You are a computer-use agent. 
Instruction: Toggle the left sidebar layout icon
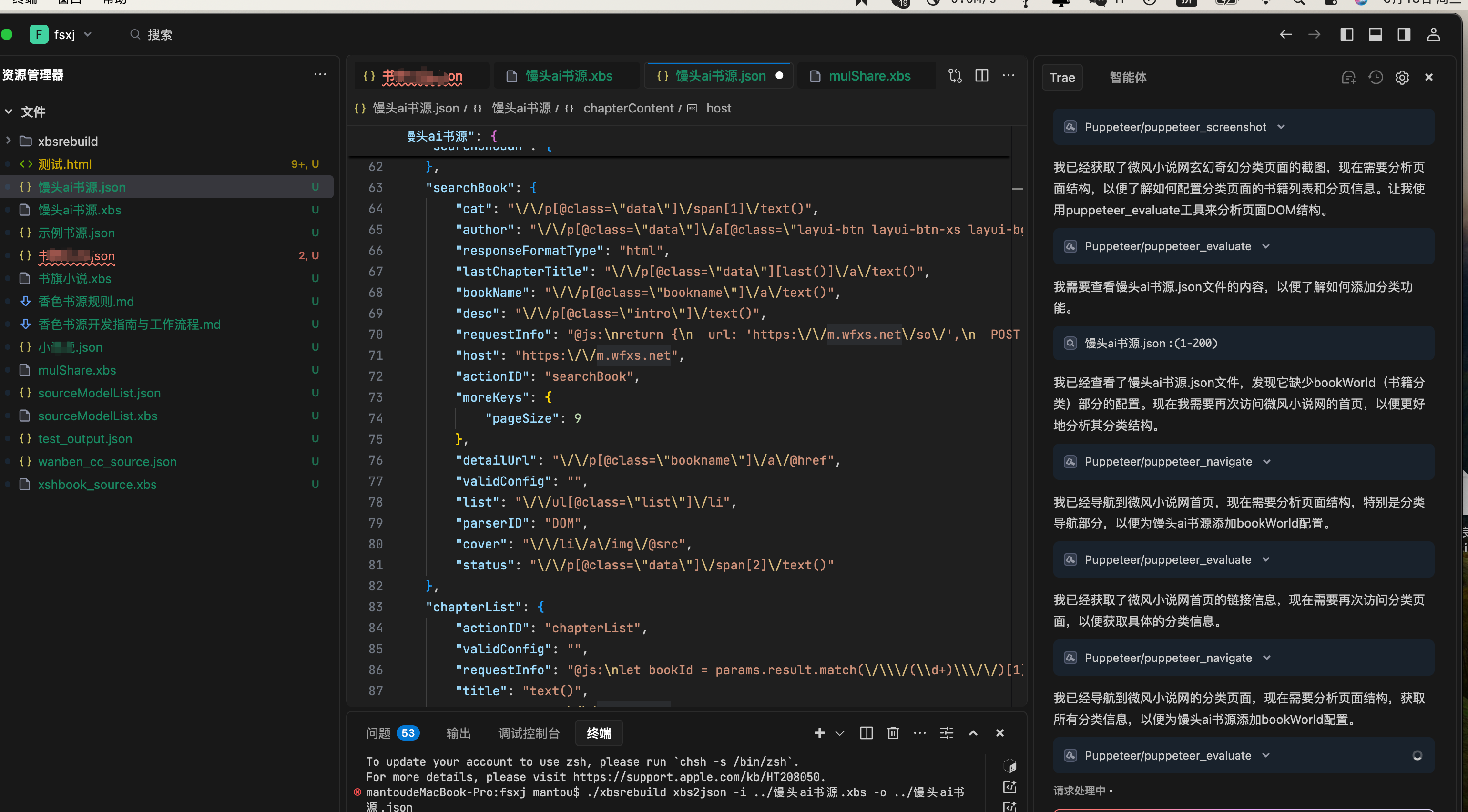[x=1346, y=35]
